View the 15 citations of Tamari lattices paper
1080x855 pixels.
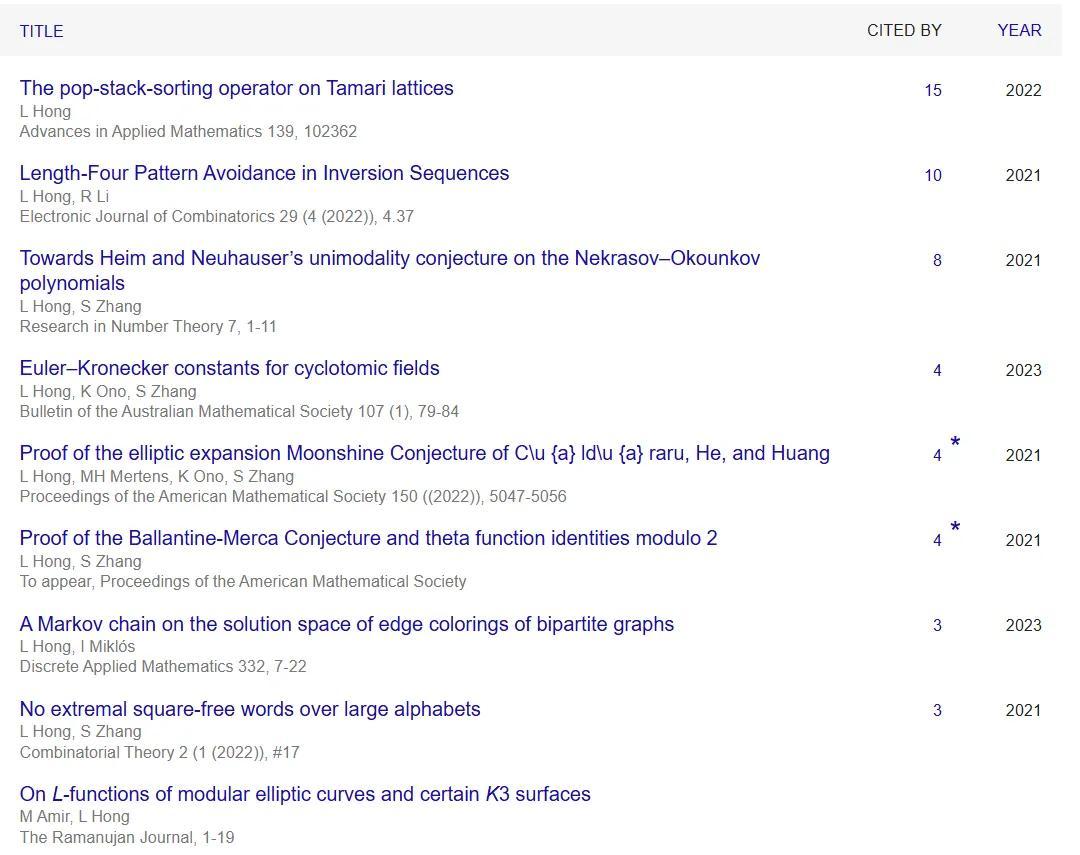(933, 90)
